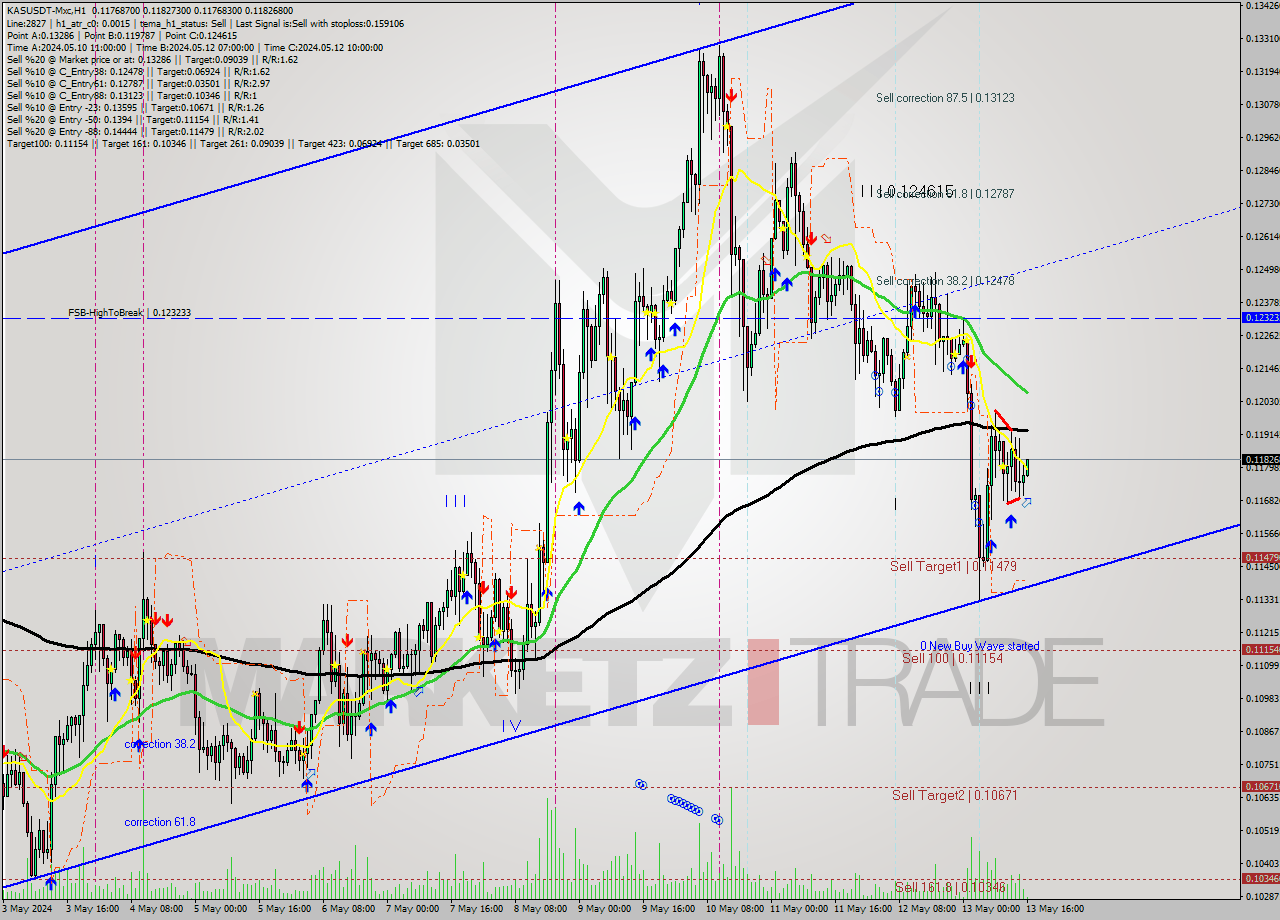This screenshot has height=920, width=1280.
Task: Click the red 0.10671 price axis tag
Action: (1260, 786)
